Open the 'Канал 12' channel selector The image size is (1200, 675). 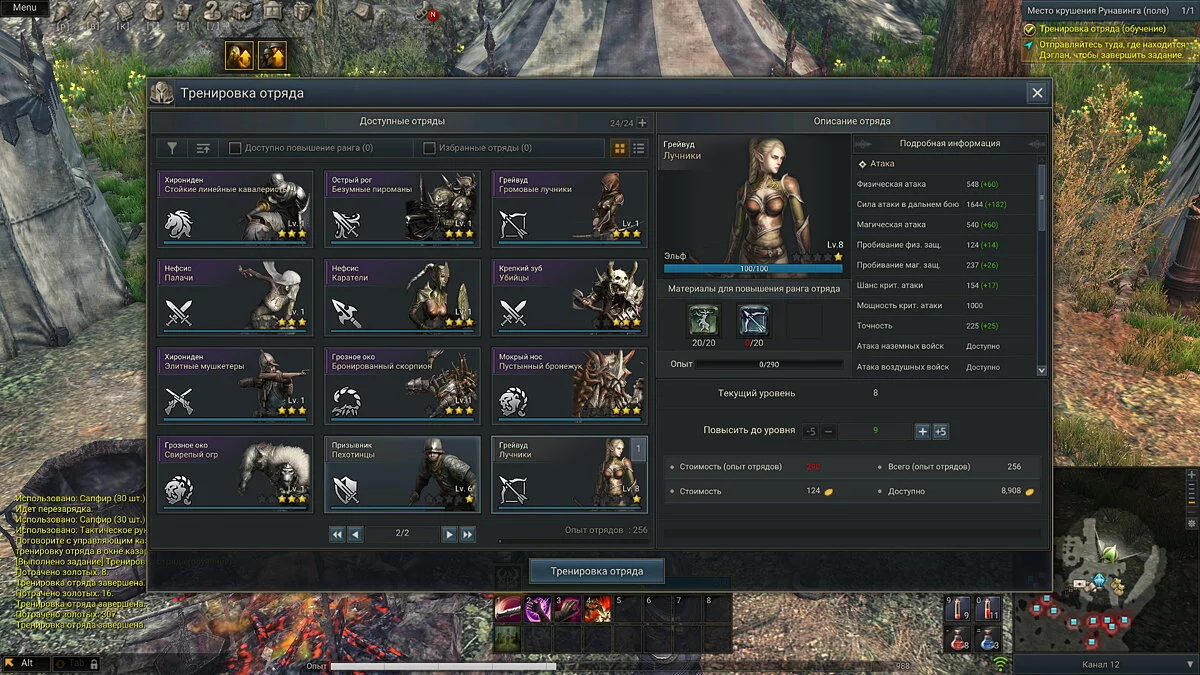[x=1103, y=664]
